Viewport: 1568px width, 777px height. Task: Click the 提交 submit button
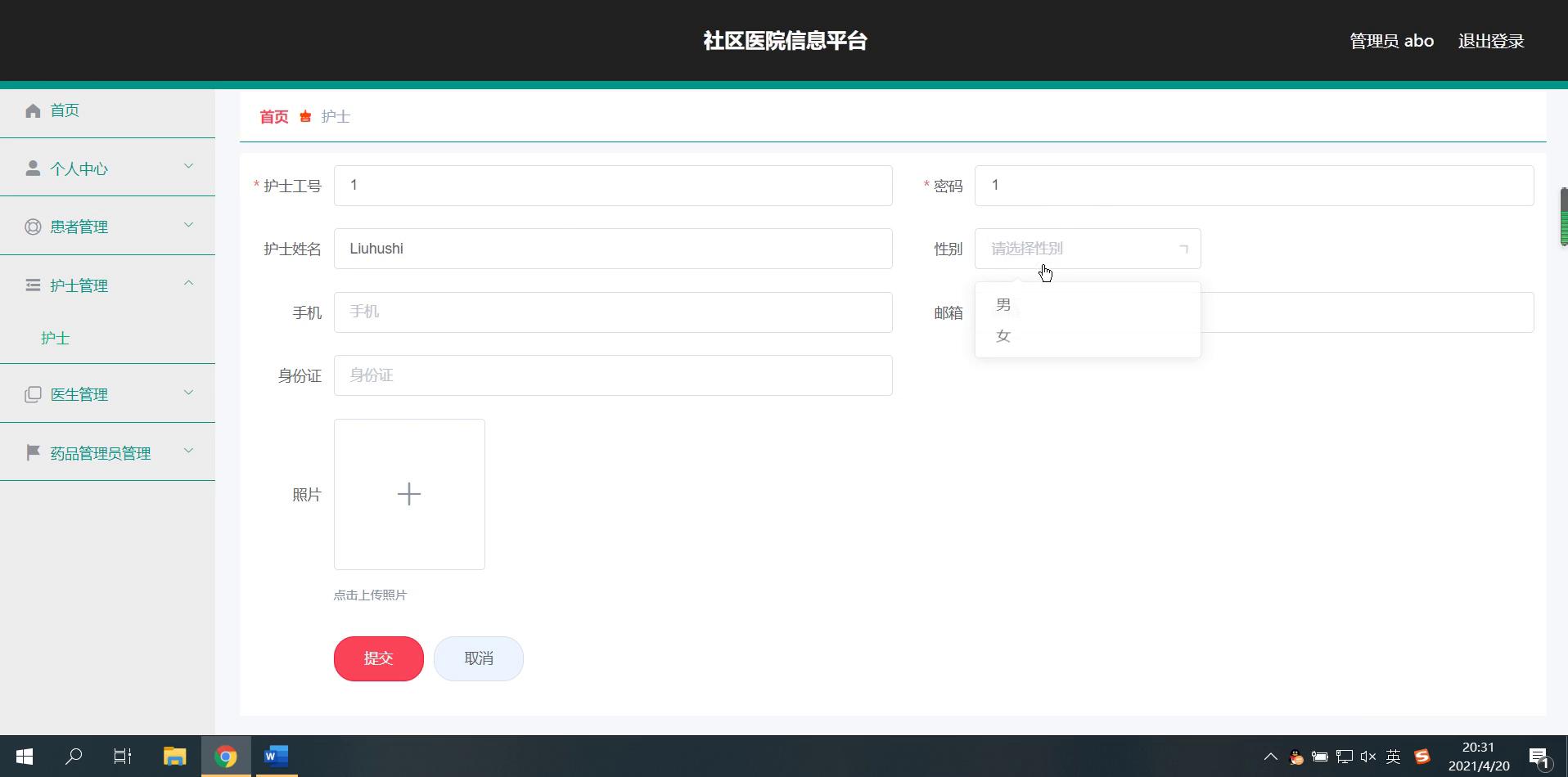pyautogui.click(x=378, y=658)
